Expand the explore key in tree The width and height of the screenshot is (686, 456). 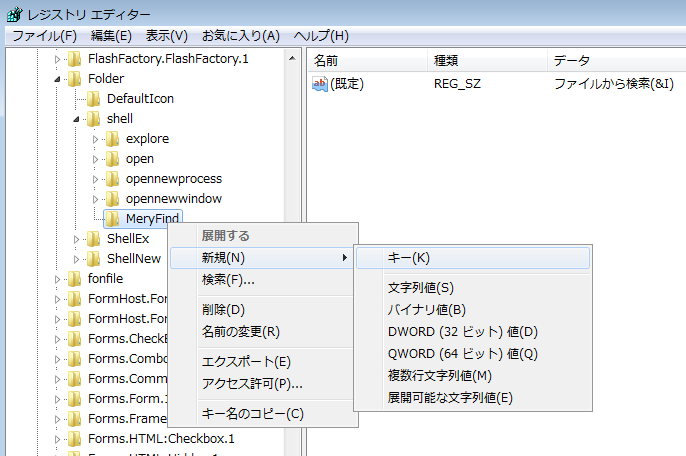point(96,139)
